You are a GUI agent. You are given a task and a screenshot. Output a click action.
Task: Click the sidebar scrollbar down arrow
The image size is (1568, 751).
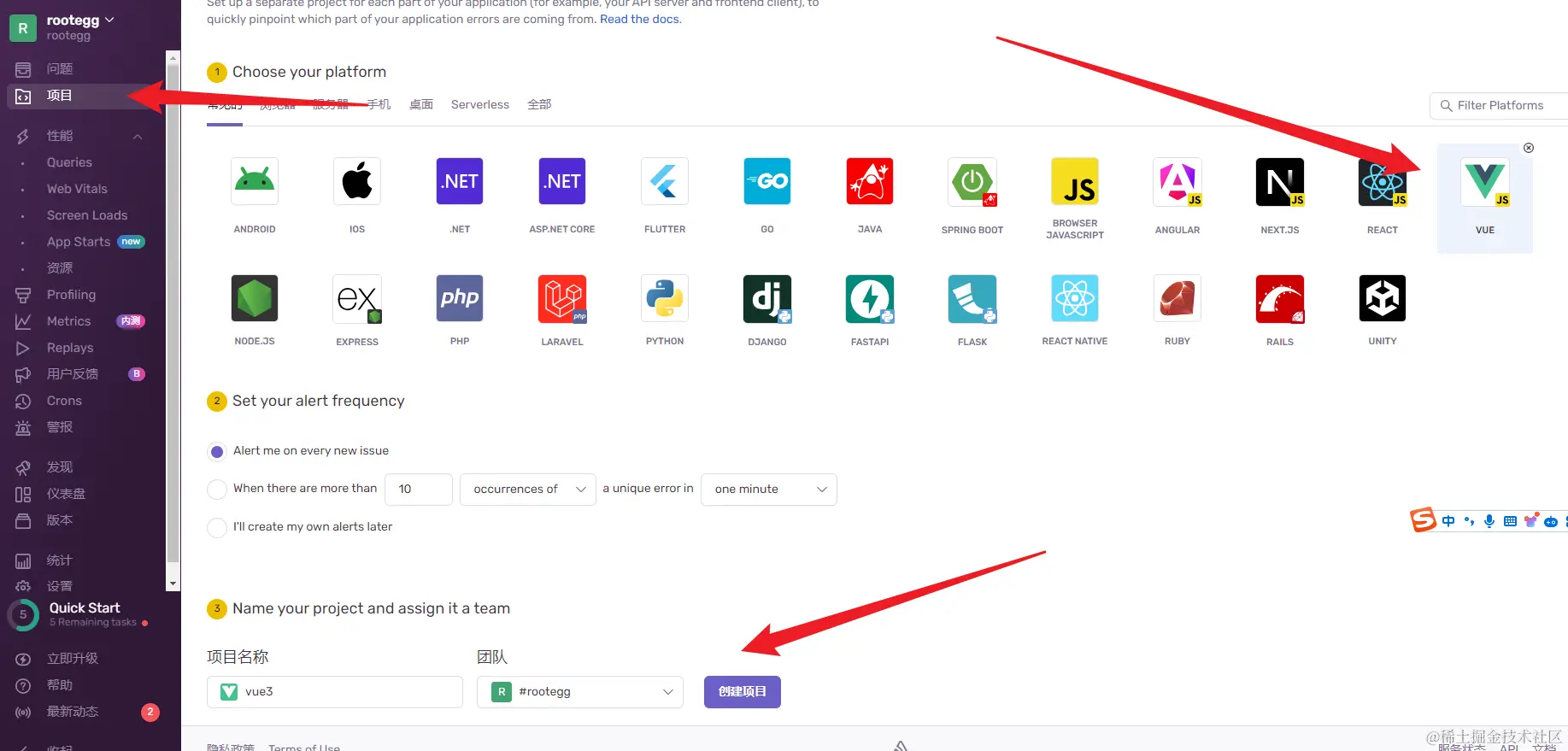click(x=173, y=584)
